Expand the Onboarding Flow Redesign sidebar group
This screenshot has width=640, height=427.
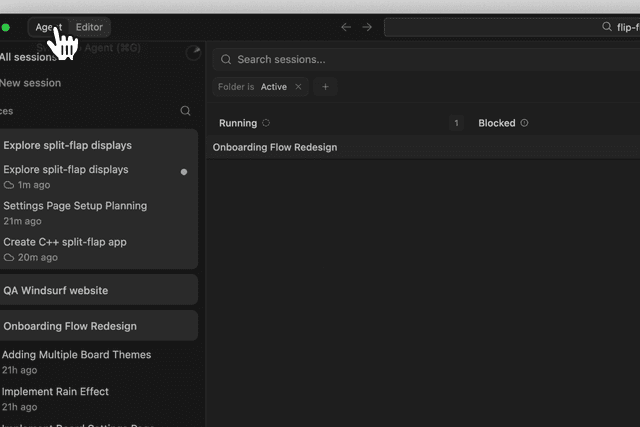click(70, 326)
